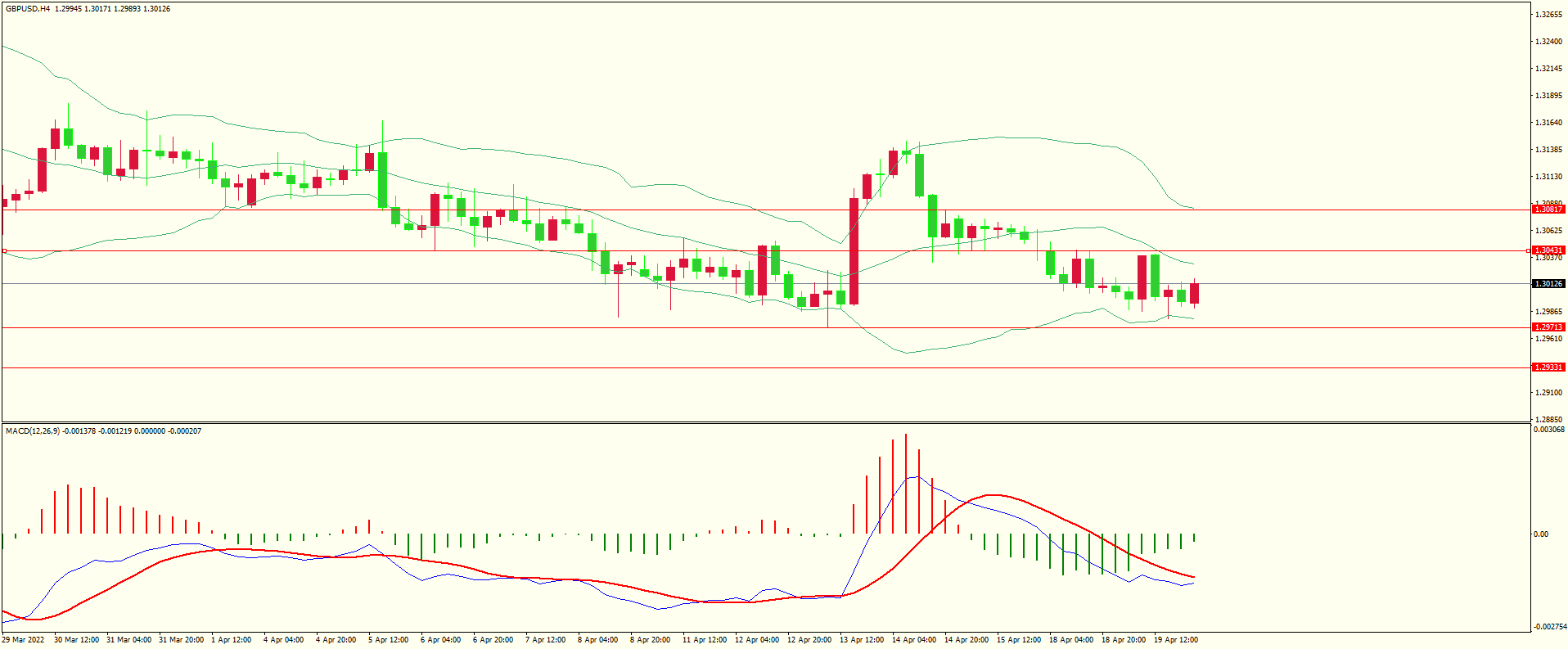Click the 1.32145 price scale label
1568x649 pixels.
(1548, 69)
